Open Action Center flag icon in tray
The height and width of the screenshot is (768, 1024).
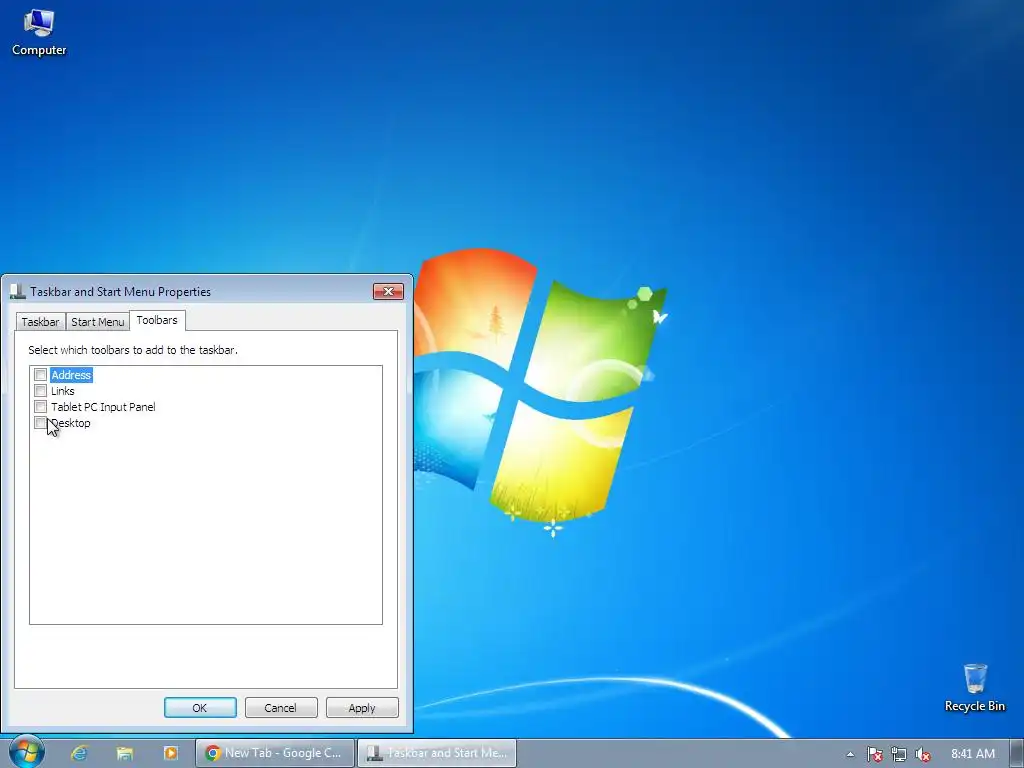pos(874,754)
